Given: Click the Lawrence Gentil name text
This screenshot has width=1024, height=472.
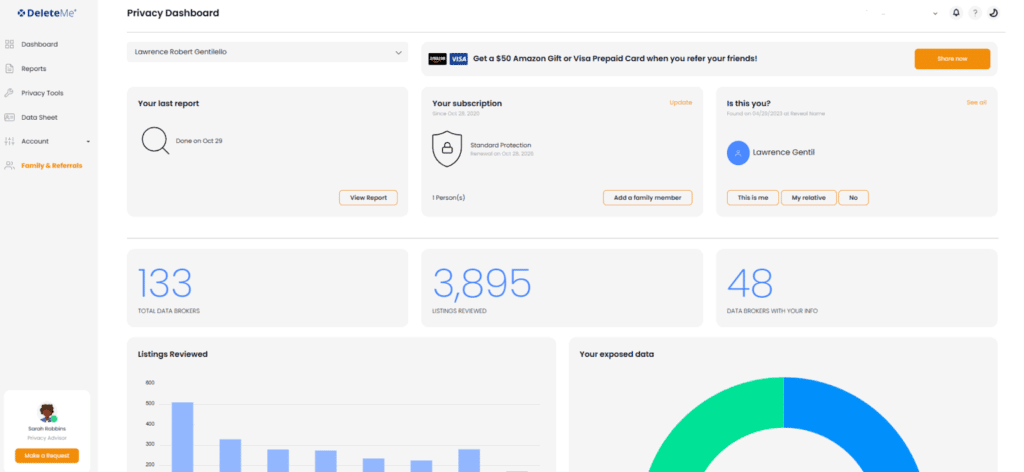Looking at the screenshot, I should pyautogui.click(x=784, y=153).
